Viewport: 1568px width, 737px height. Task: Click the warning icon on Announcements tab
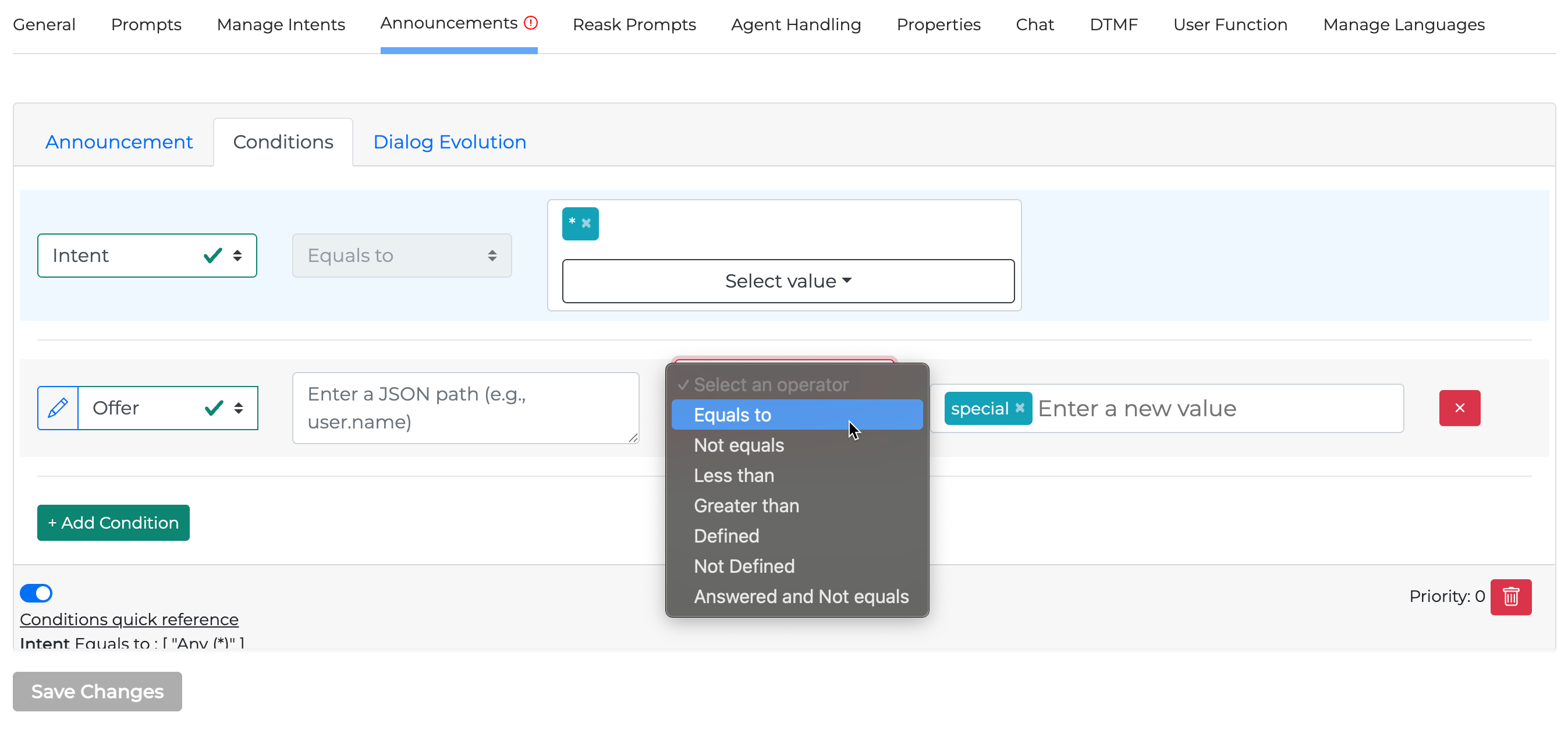pyautogui.click(x=531, y=23)
